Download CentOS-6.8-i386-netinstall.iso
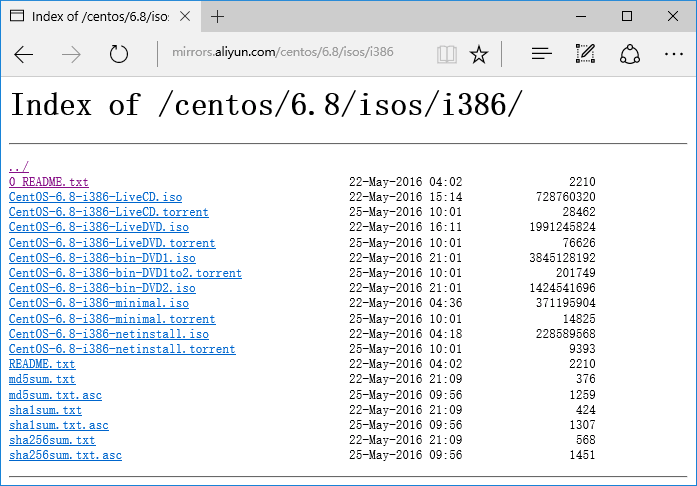Image resolution: width=697 pixels, height=486 pixels. click(x=109, y=334)
